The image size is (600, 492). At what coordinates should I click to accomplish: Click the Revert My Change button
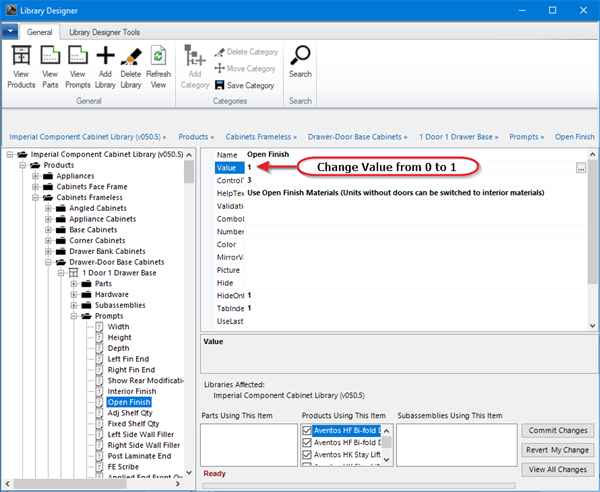(557, 450)
